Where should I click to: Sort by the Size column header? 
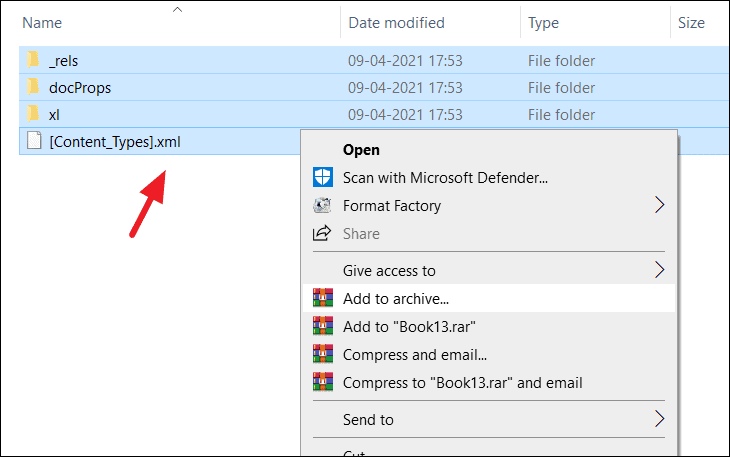(691, 23)
